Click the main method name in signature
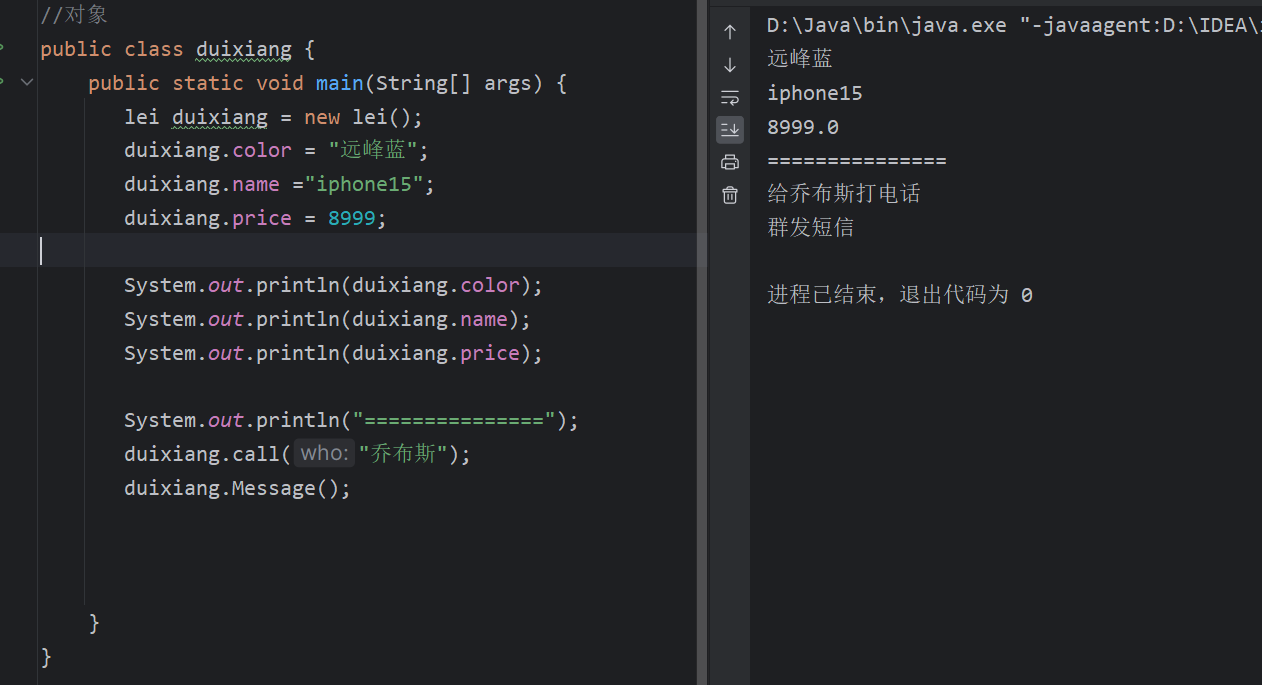Image resolution: width=1262 pixels, height=685 pixels. click(x=340, y=83)
